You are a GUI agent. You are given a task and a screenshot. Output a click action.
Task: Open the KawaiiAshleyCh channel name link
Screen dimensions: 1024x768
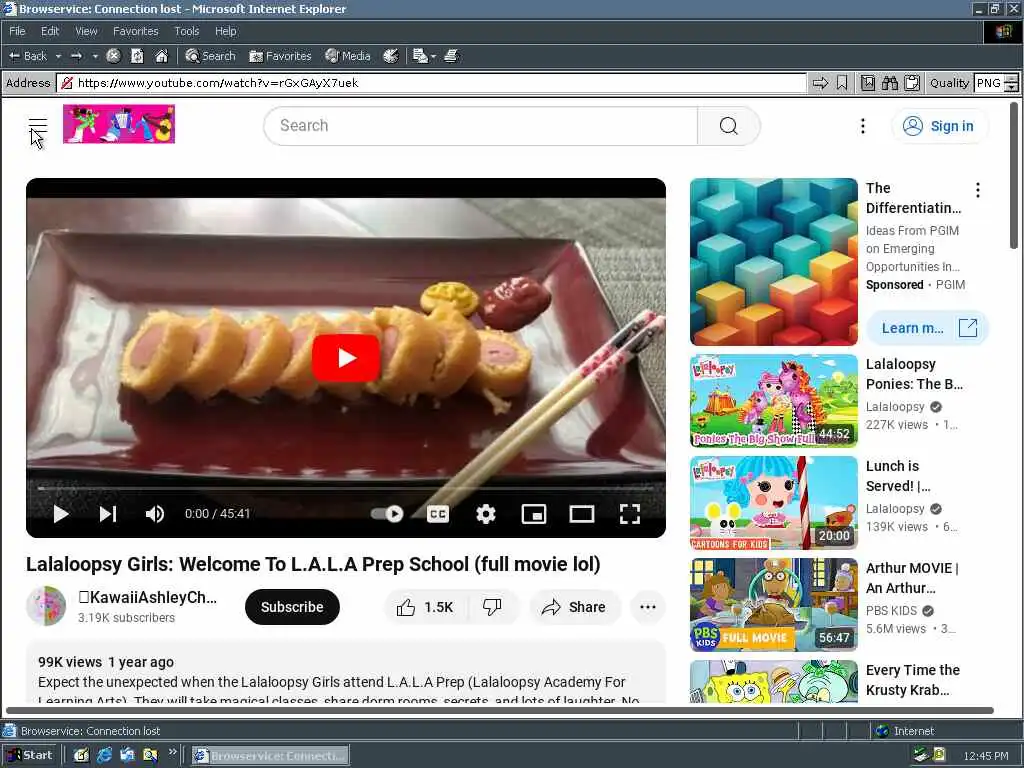pyautogui.click(x=148, y=598)
